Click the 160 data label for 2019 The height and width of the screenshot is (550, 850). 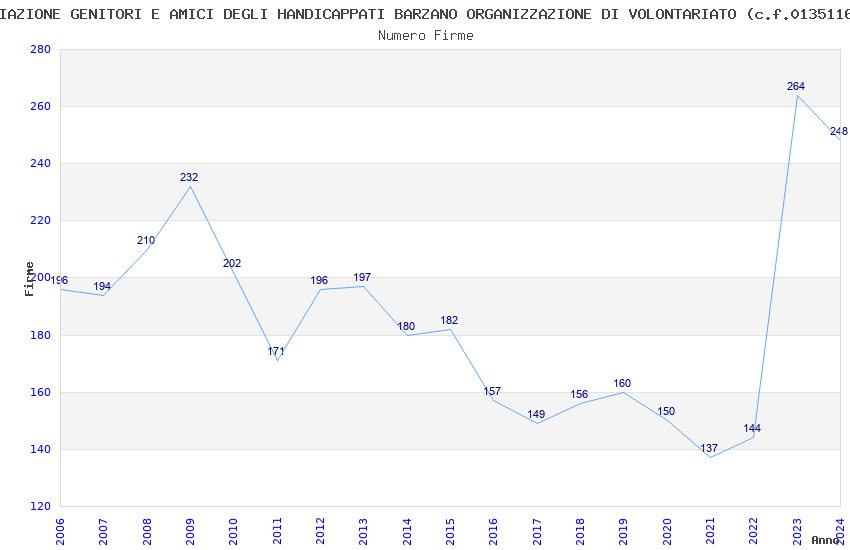click(622, 383)
